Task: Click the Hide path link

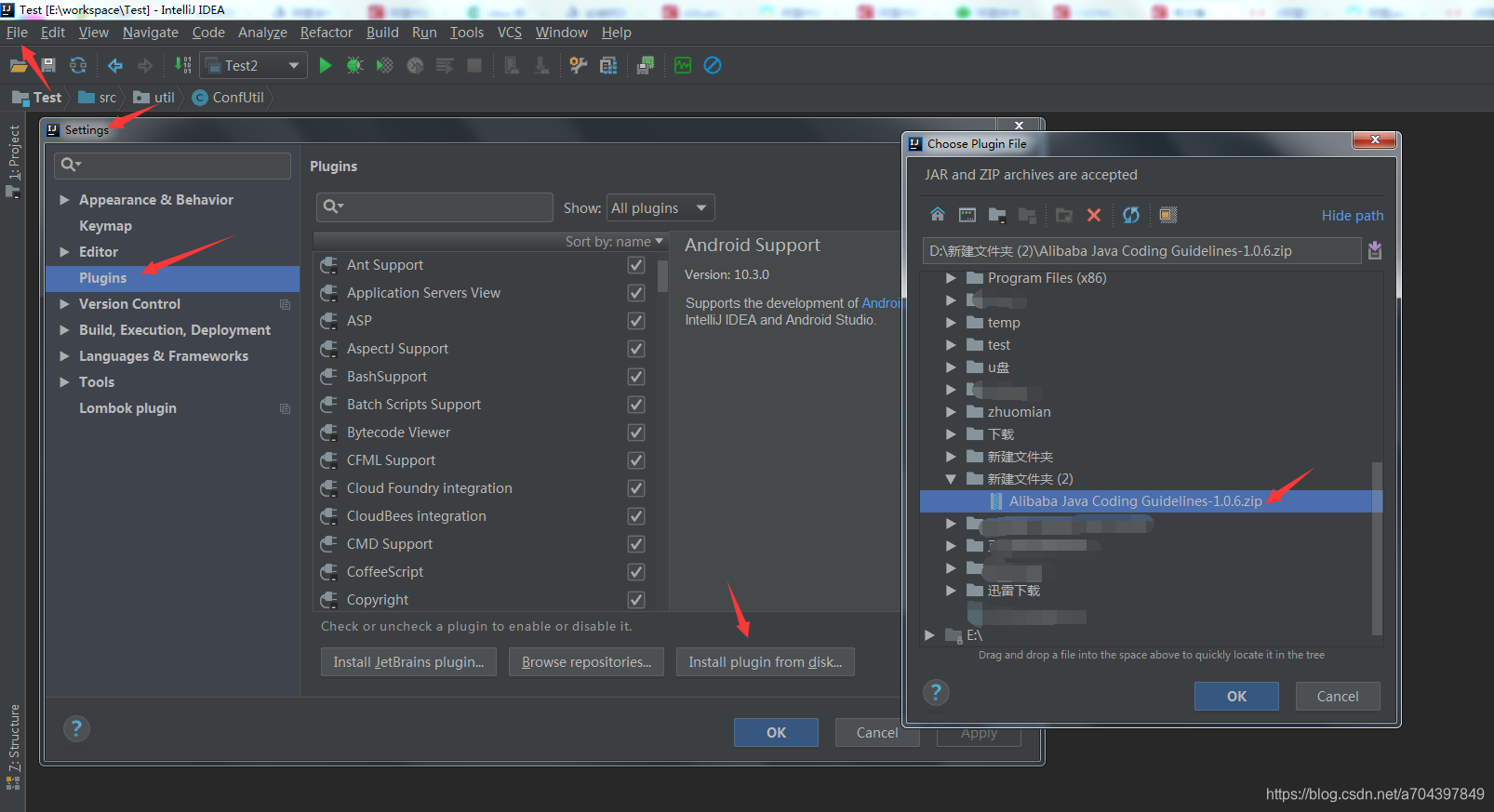Action: (1353, 216)
